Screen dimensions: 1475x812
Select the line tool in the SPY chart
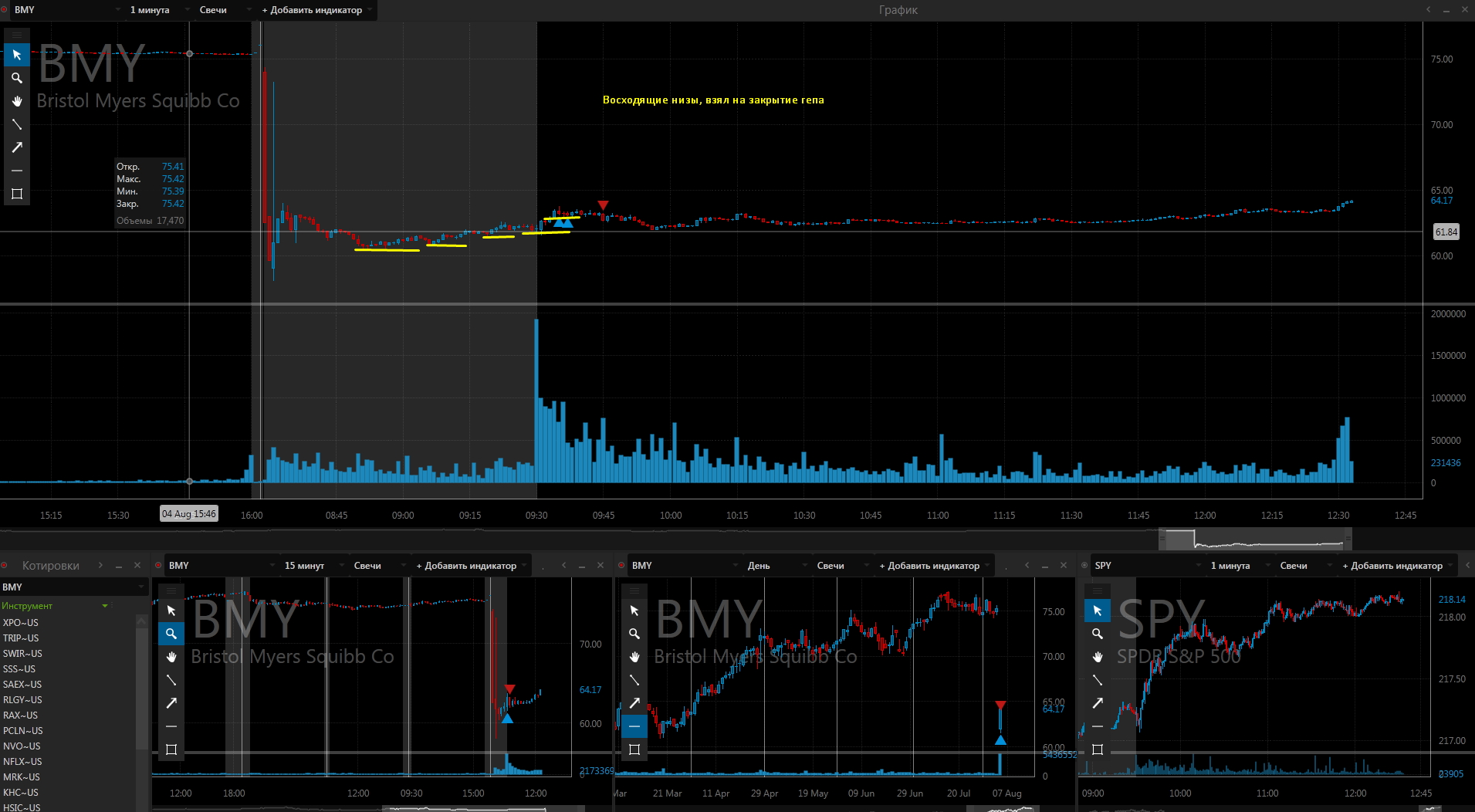coord(1098,680)
